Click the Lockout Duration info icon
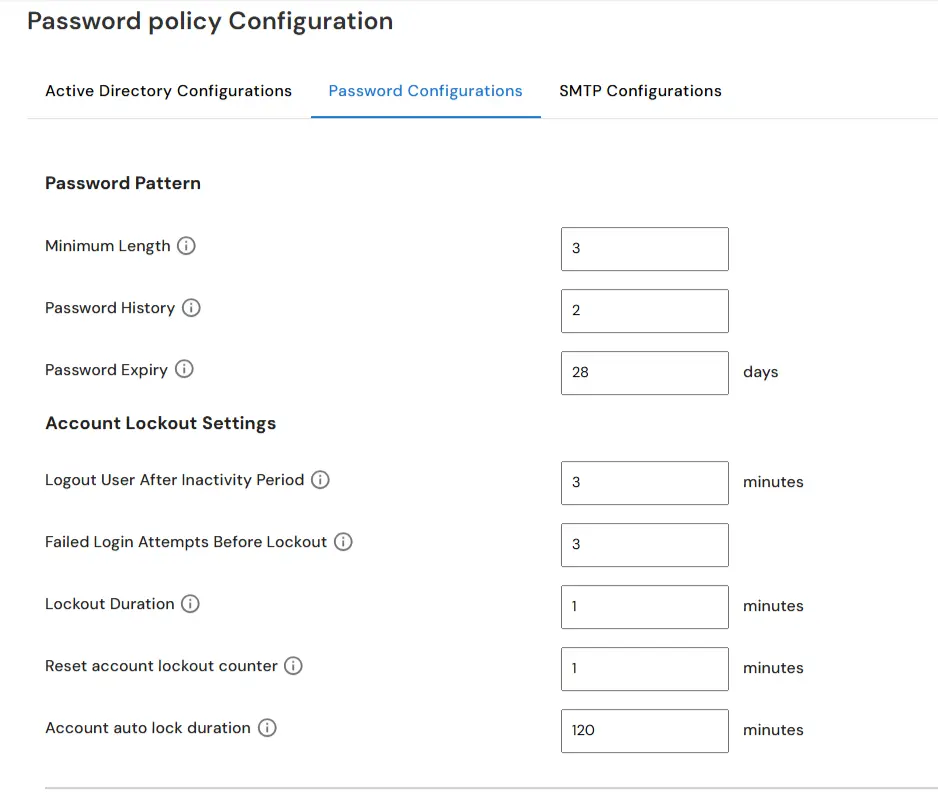938x794 pixels. pos(192,603)
